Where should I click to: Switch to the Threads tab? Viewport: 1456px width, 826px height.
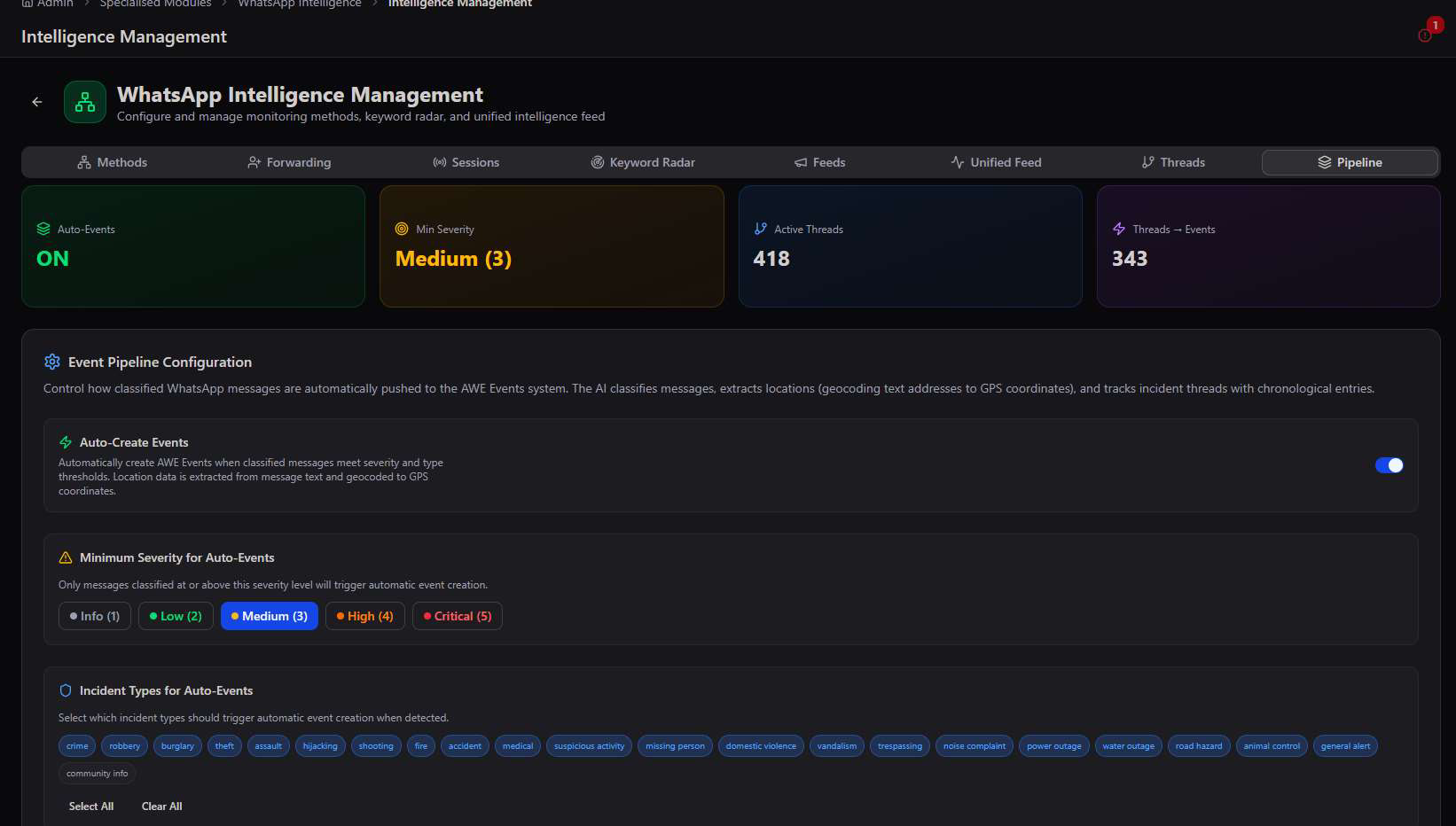(x=1173, y=162)
